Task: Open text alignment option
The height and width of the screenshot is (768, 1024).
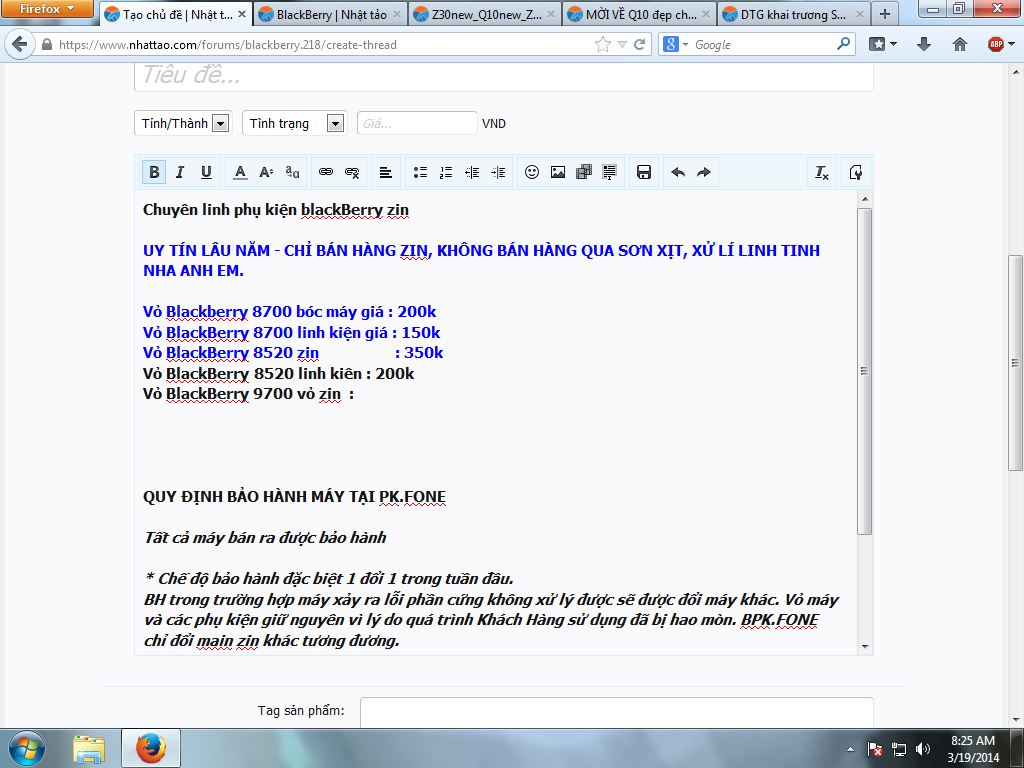Action: click(x=386, y=172)
